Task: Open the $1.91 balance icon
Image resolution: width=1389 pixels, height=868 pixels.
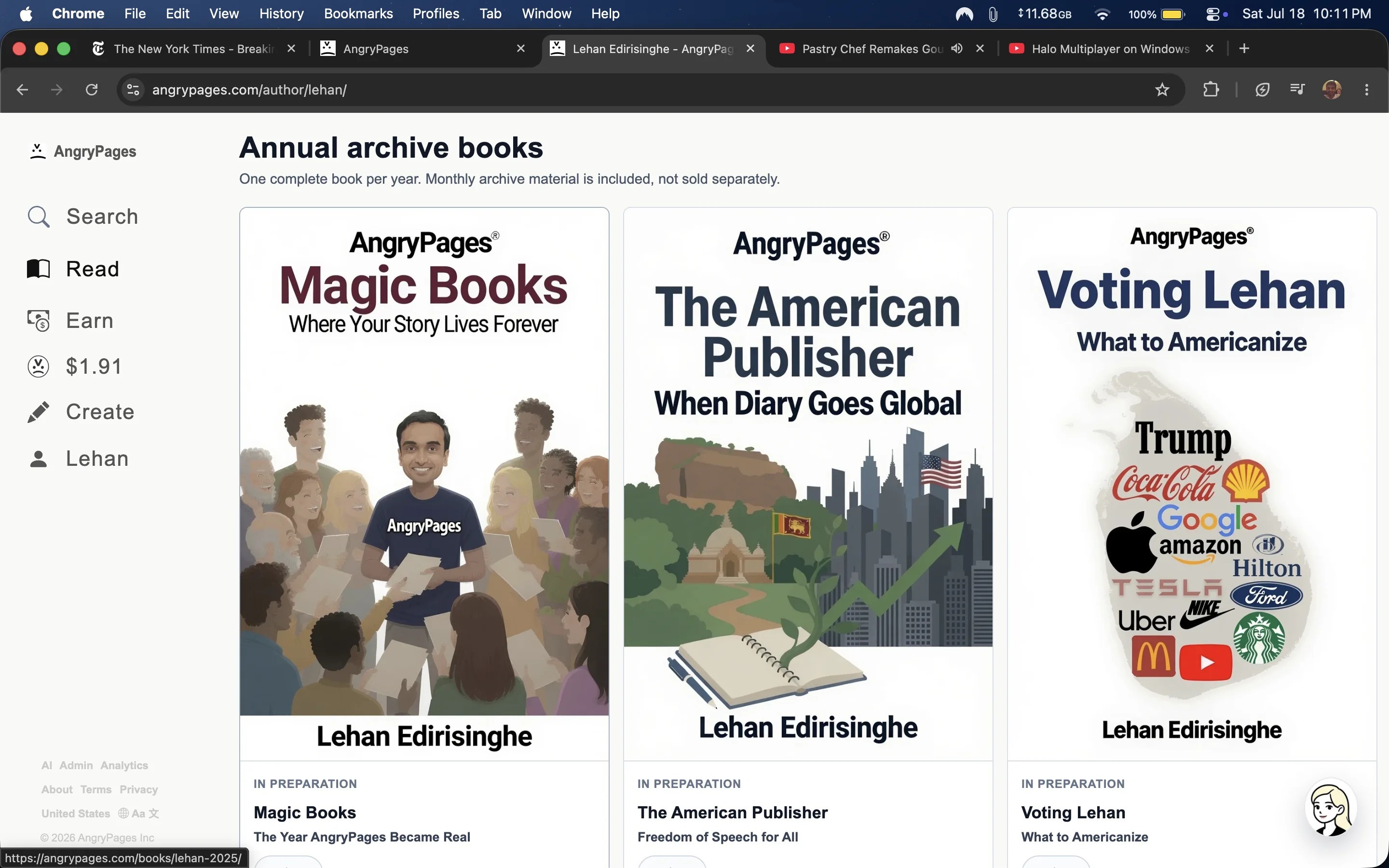Action: point(39,366)
